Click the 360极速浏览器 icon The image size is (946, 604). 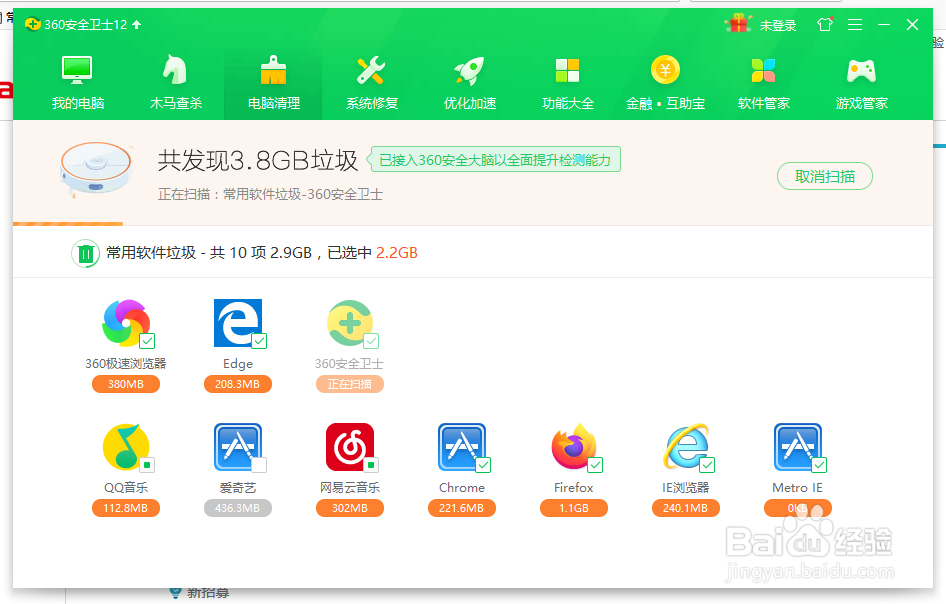coord(125,323)
